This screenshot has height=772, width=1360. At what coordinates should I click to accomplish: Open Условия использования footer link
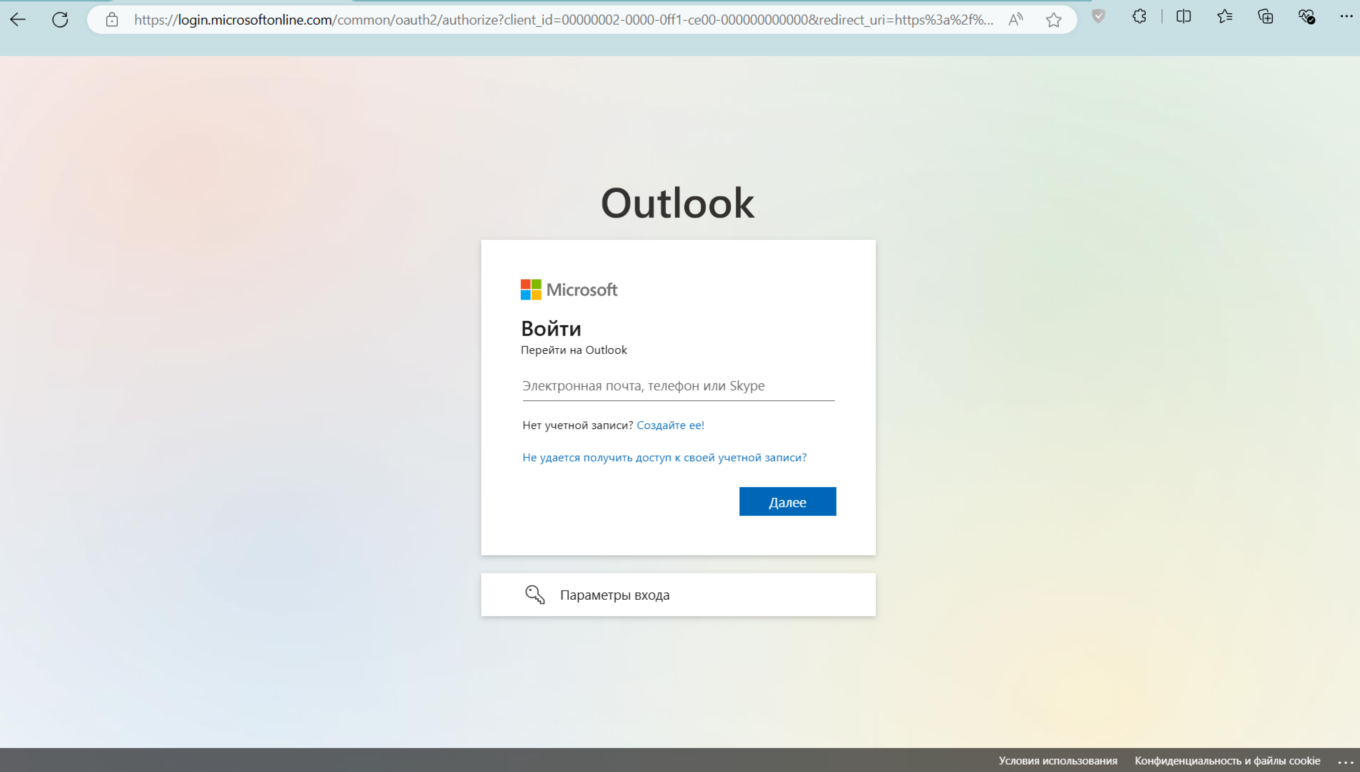pos(1058,761)
